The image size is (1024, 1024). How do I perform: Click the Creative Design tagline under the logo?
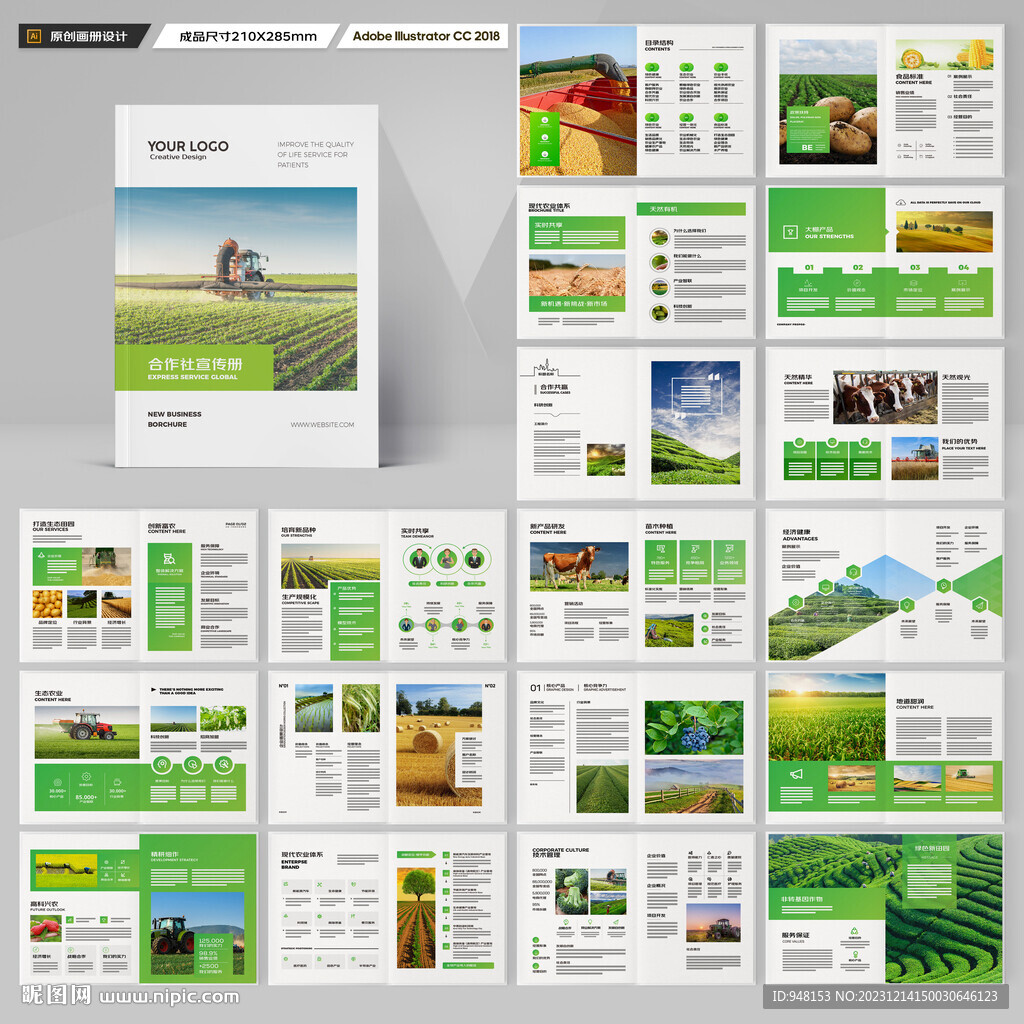(178, 157)
